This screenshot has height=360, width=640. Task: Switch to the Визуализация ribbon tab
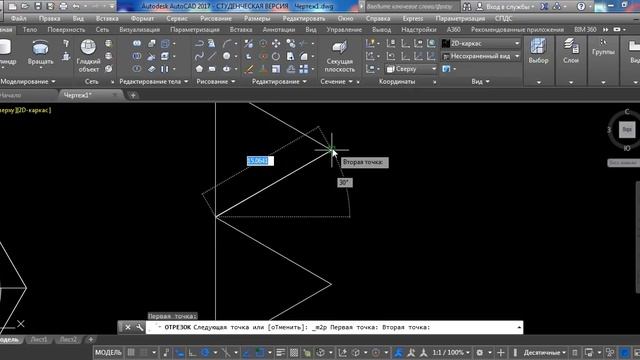[x=140, y=29]
